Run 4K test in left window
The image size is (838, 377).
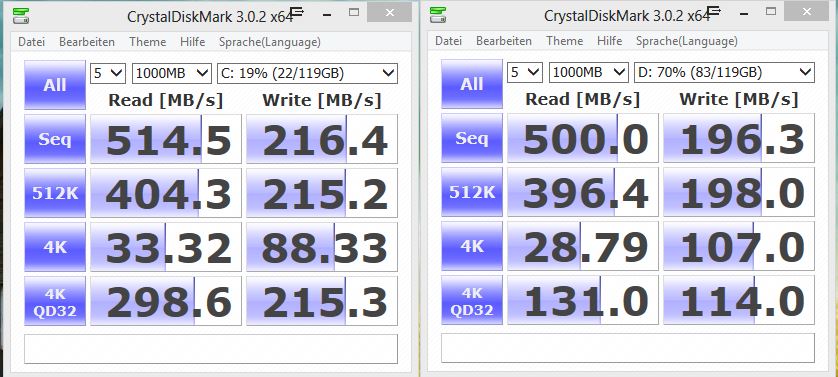click(x=55, y=247)
